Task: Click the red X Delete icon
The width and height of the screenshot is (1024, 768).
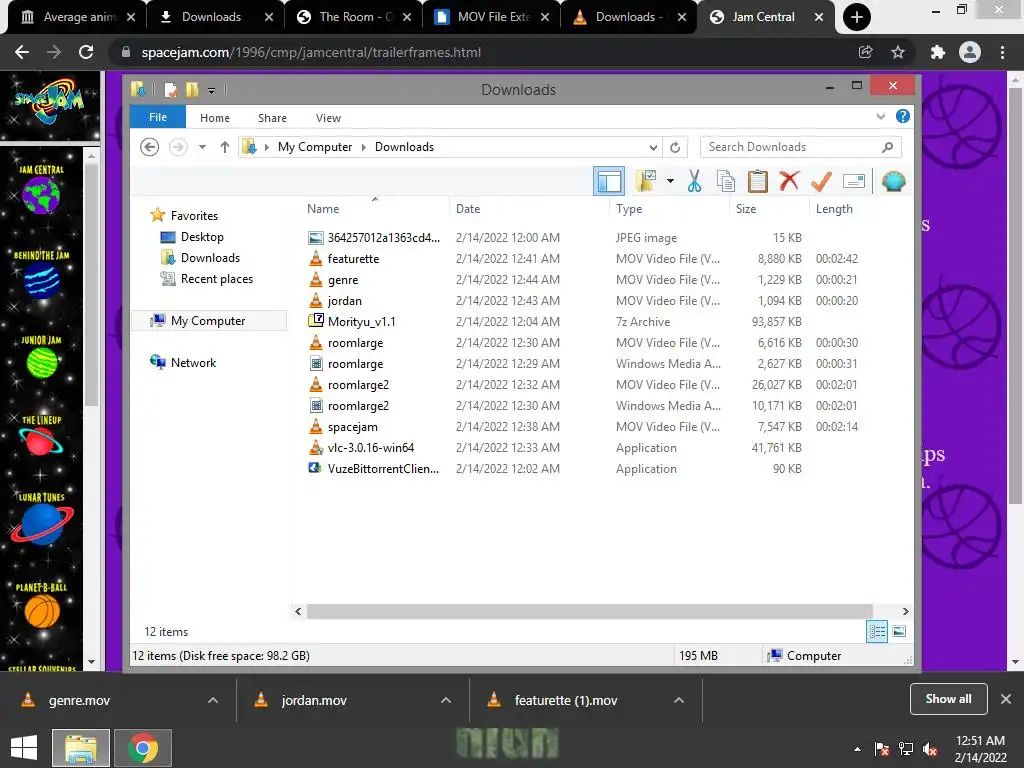Action: [x=789, y=180]
